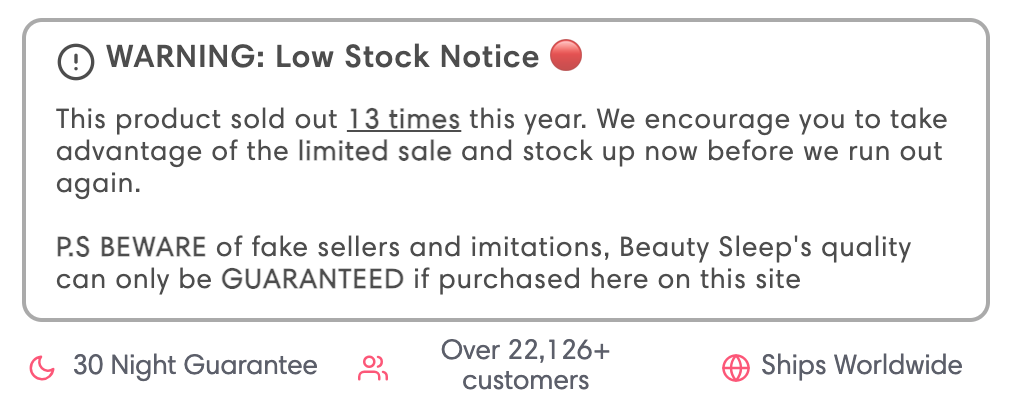
Task: Click the customers people icon
Action: point(372,368)
